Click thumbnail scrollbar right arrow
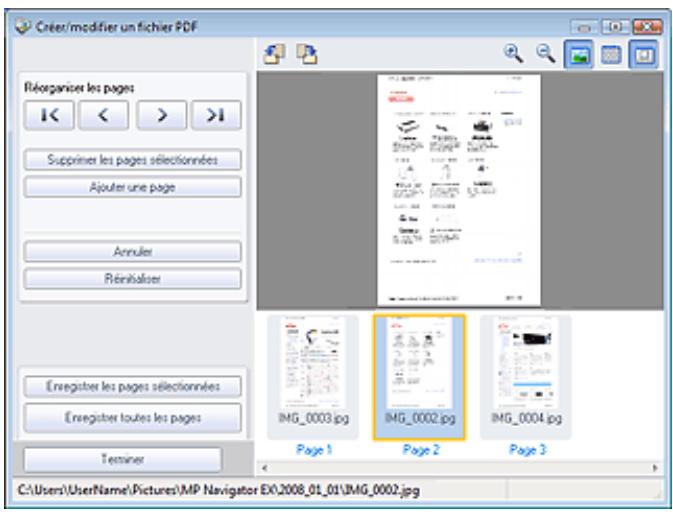This screenshot has height=512, width=673. point(655,468)
